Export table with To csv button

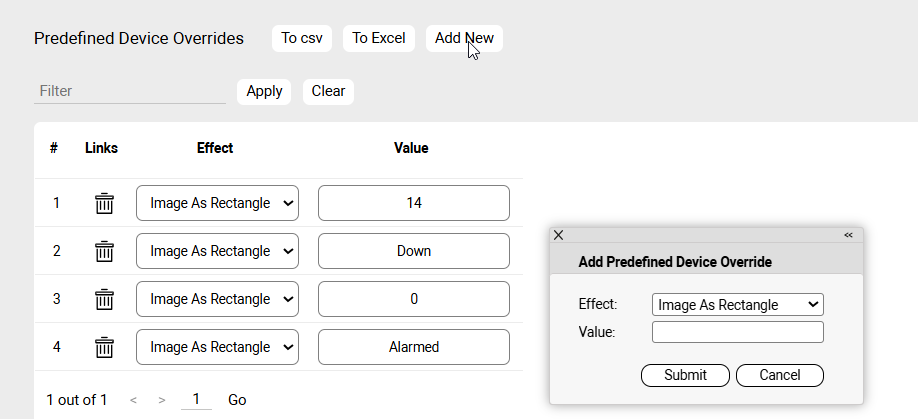(x=302, y=38)
